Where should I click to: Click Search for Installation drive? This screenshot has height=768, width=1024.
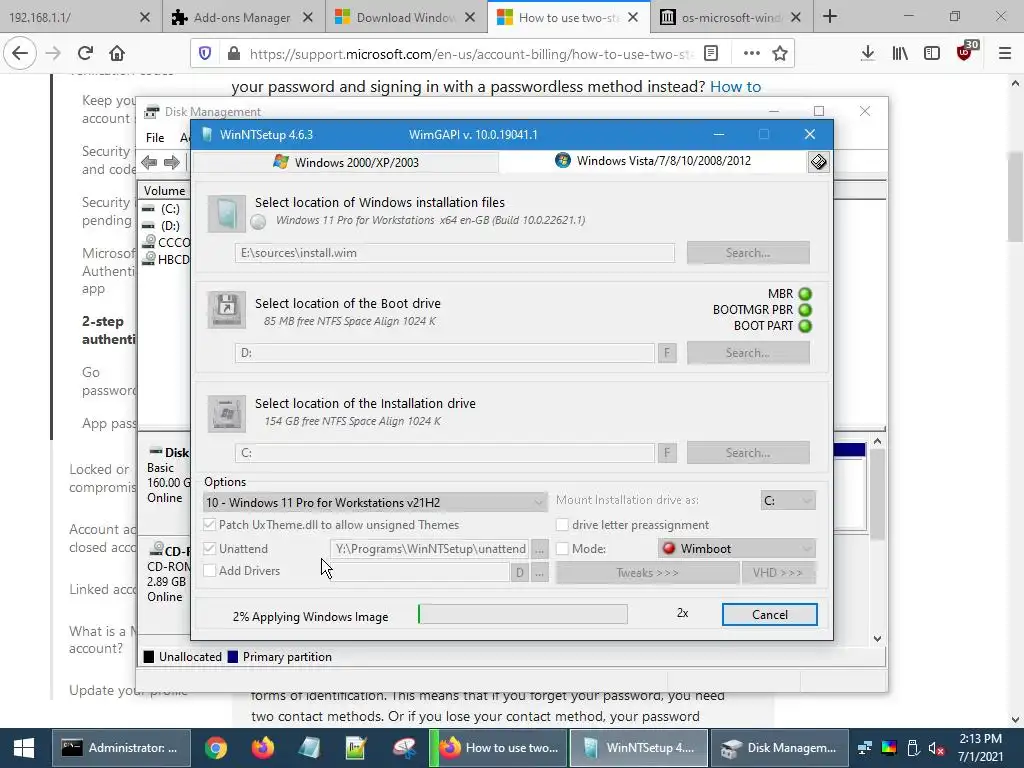(748, 453)
